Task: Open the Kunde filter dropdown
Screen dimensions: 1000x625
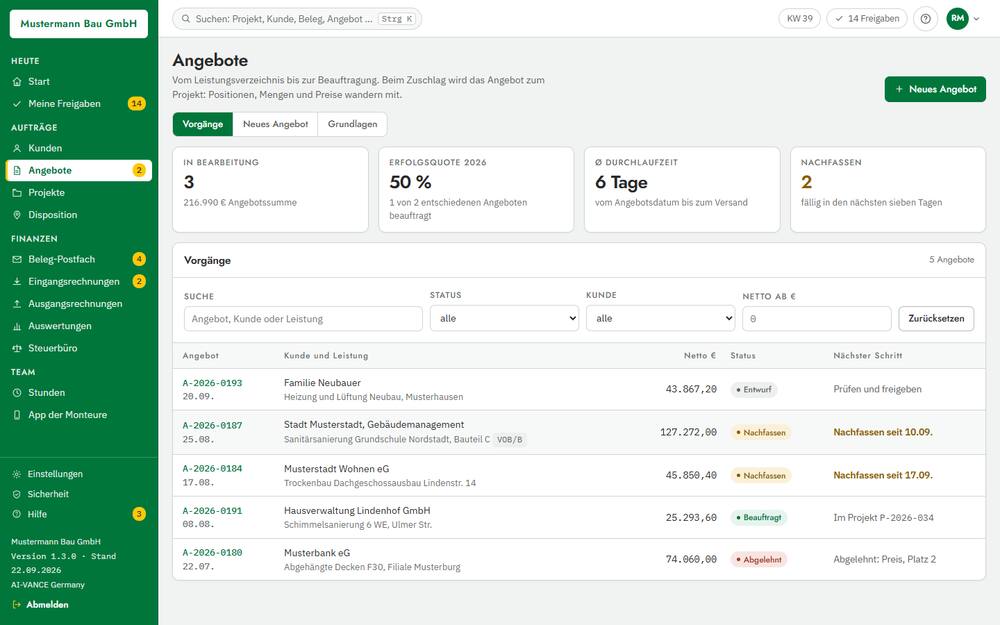Action: click(660, 318)
